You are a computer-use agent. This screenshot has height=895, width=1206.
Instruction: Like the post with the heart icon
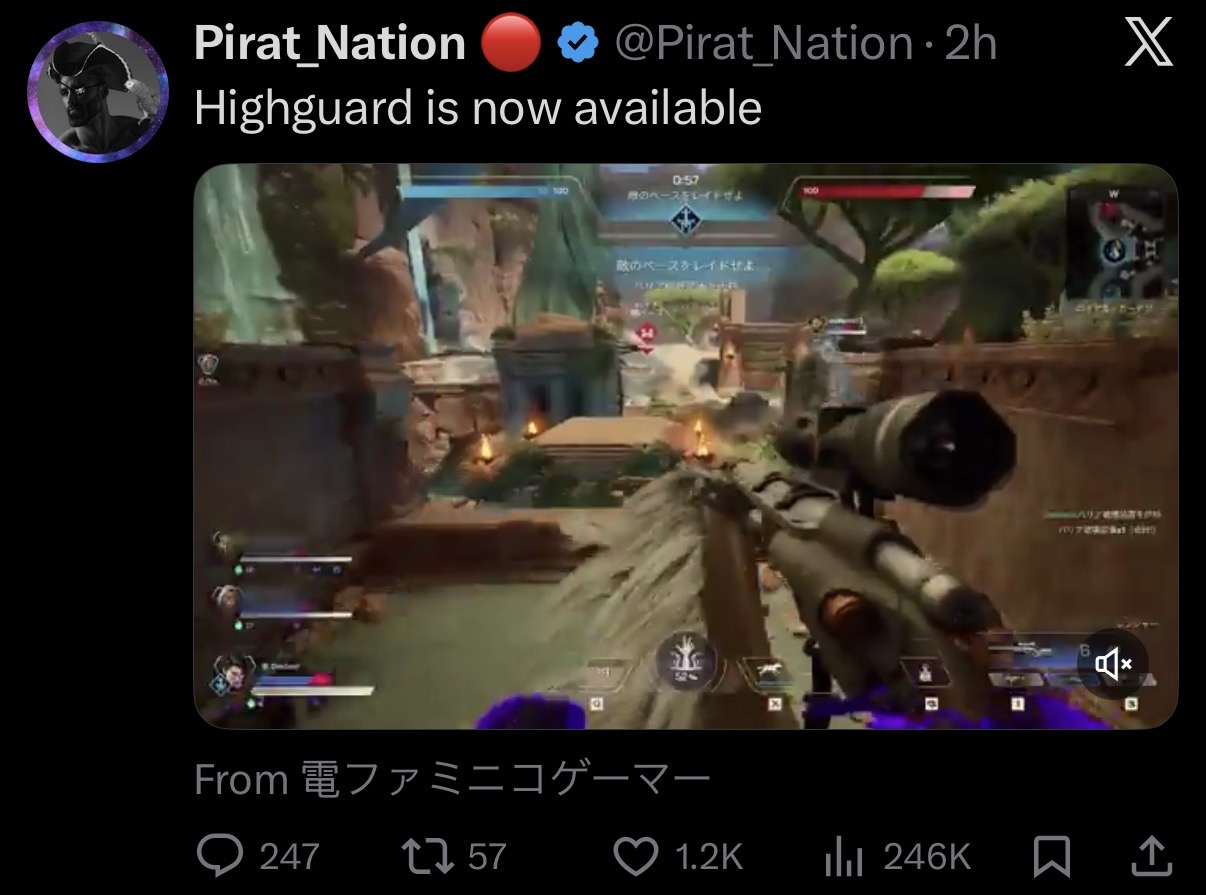pyautogui.click(x=637, y=855)
